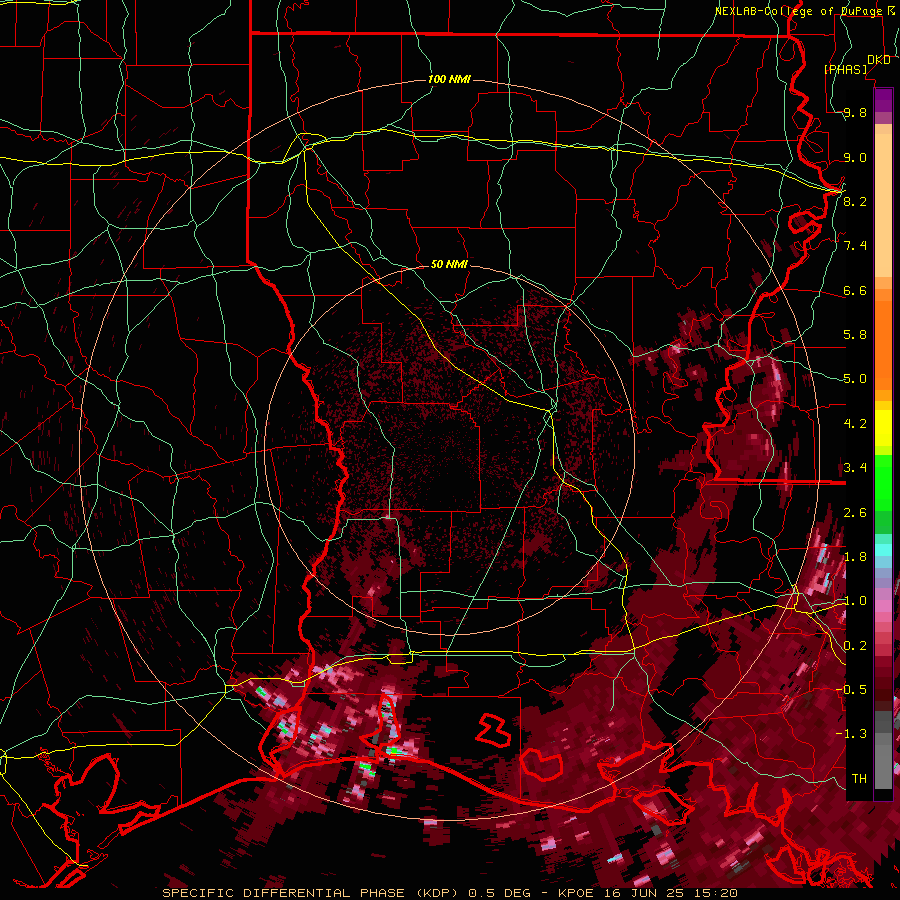Click the 7.4 scale value label
The height and width of the screenshot is (900, 900).
(855, 245)
